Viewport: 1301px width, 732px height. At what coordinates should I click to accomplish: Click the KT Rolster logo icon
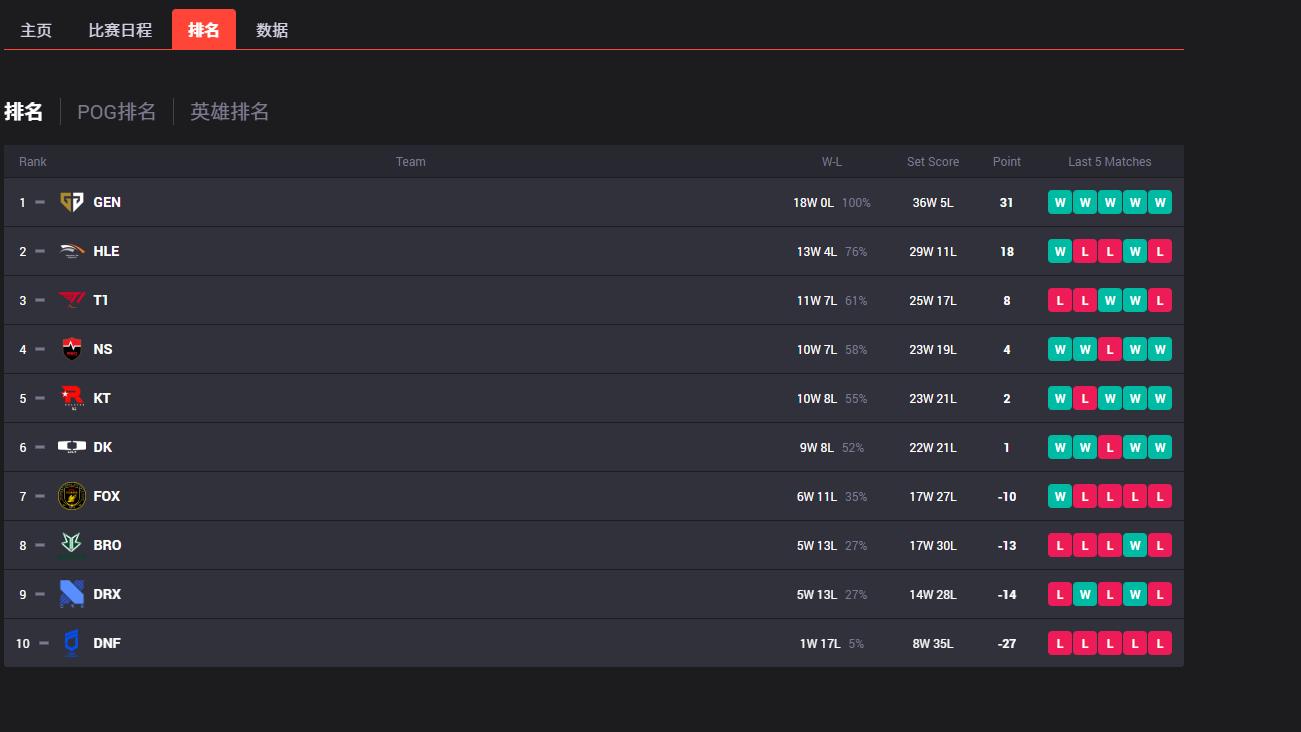coord(72,398)
